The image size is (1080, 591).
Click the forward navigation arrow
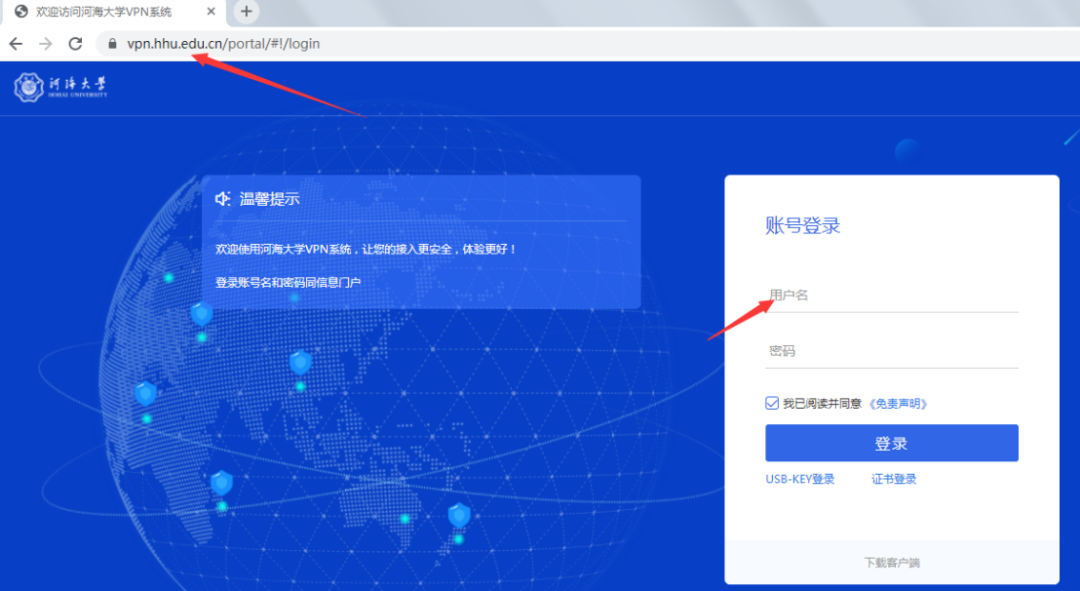[45, 43]
